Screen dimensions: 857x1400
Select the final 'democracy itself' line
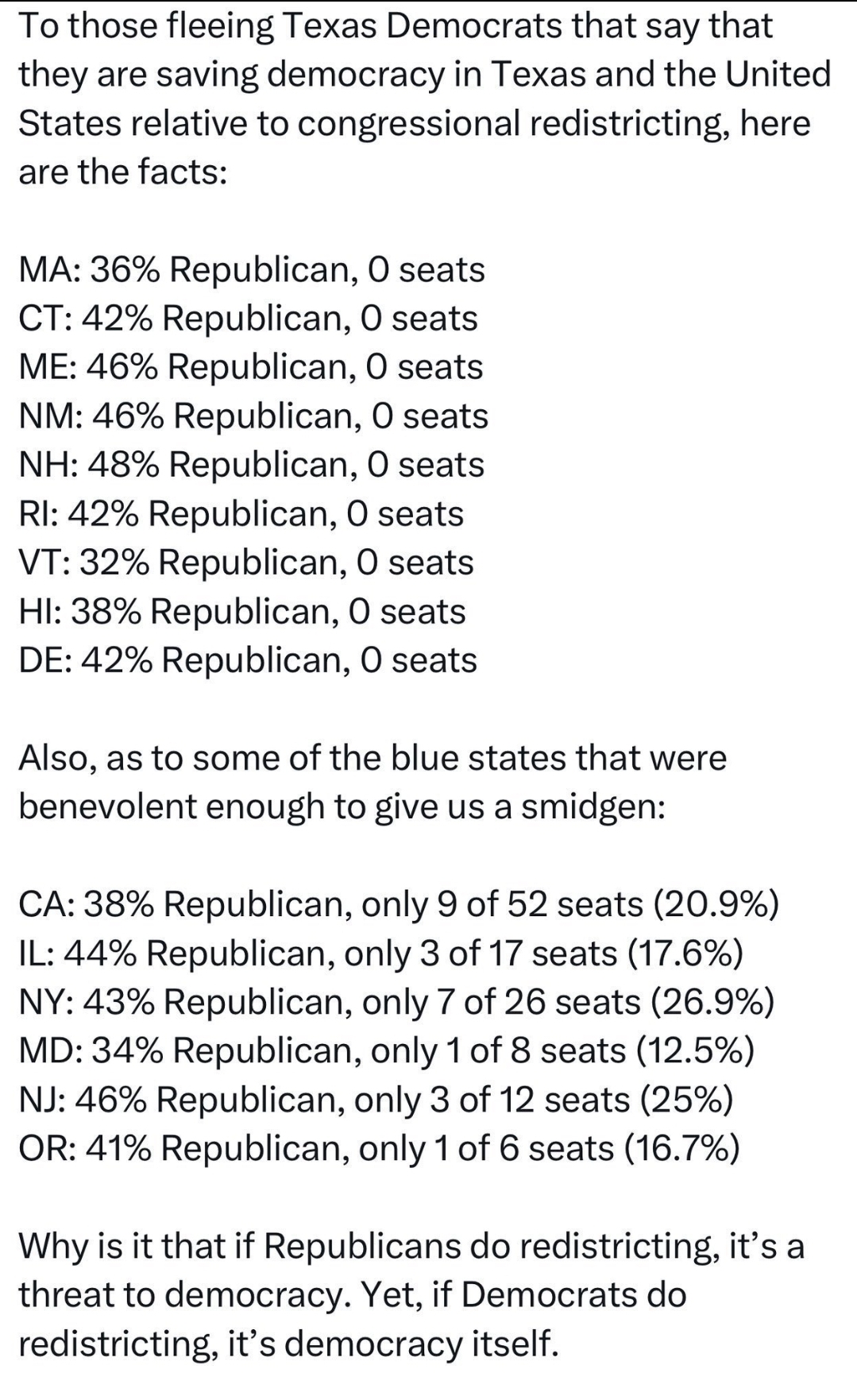[289, 1344]
